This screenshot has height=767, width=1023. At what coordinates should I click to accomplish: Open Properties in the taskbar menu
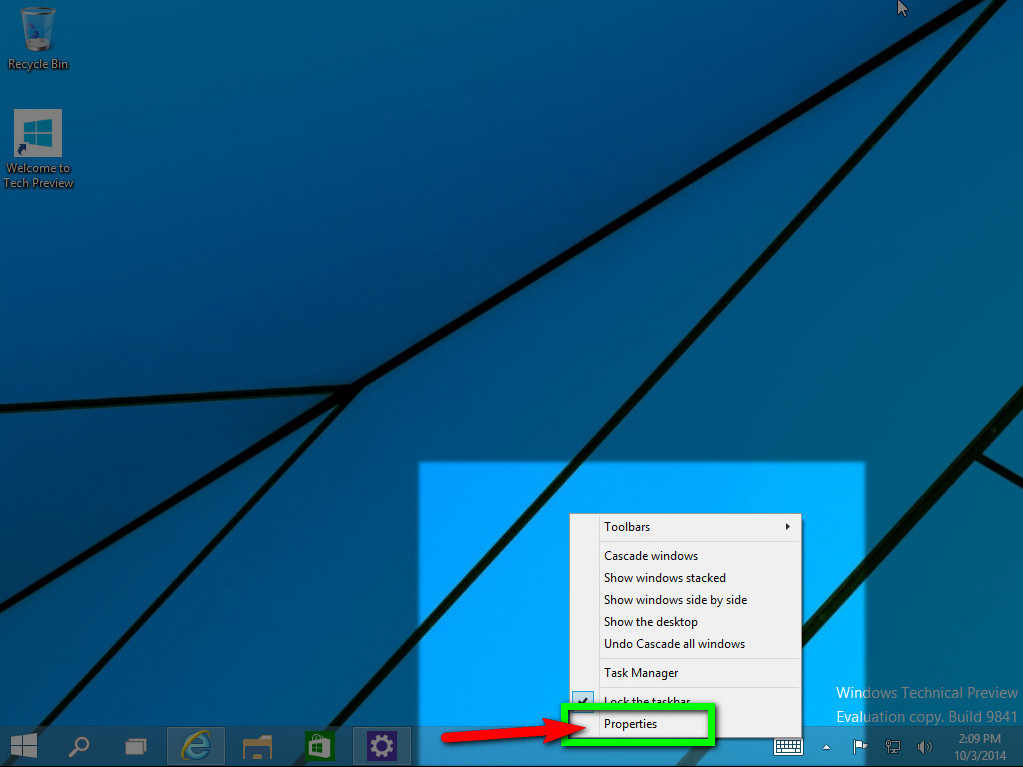(x=686, y=724)
